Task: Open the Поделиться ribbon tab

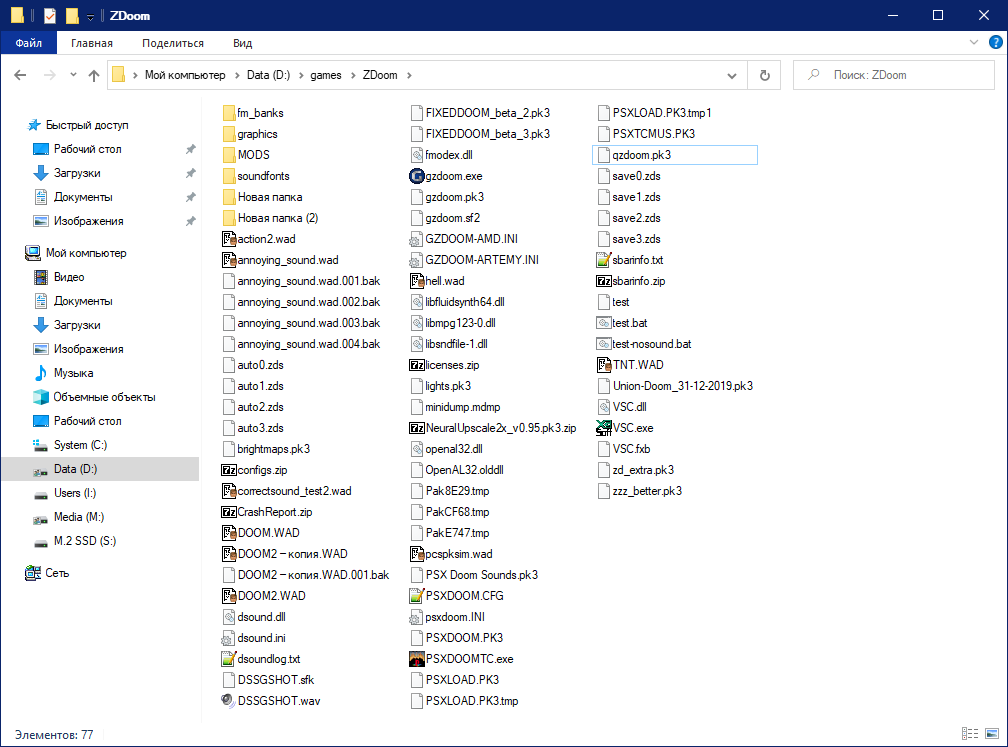Action: pos(173,43)
